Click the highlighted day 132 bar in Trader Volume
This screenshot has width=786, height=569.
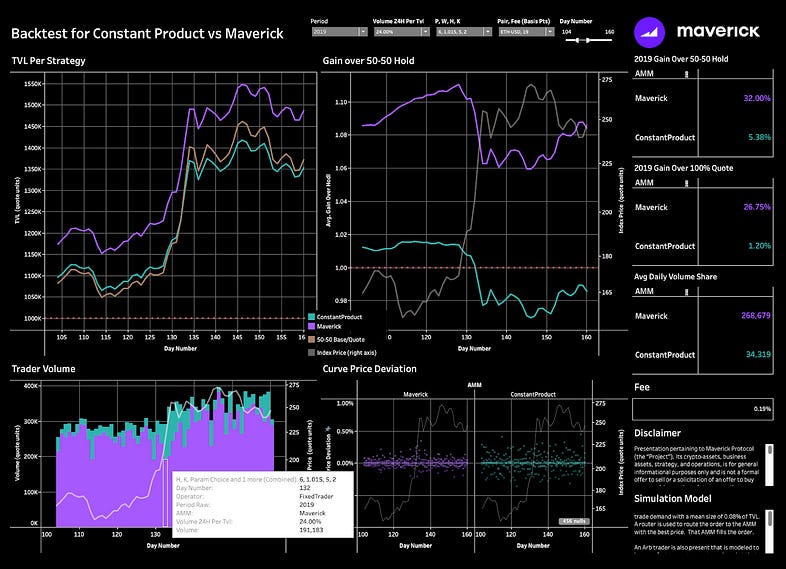165,492
